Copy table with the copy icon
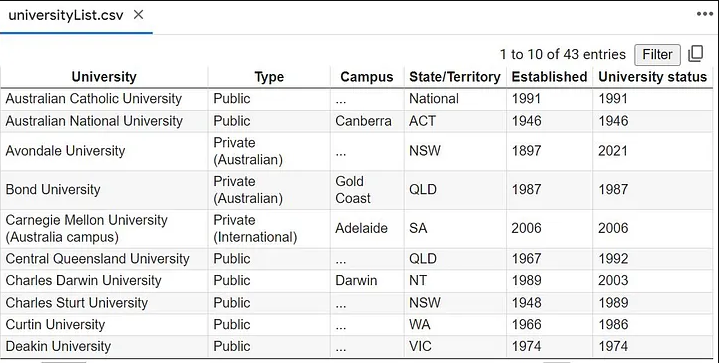 pos(696,54)
